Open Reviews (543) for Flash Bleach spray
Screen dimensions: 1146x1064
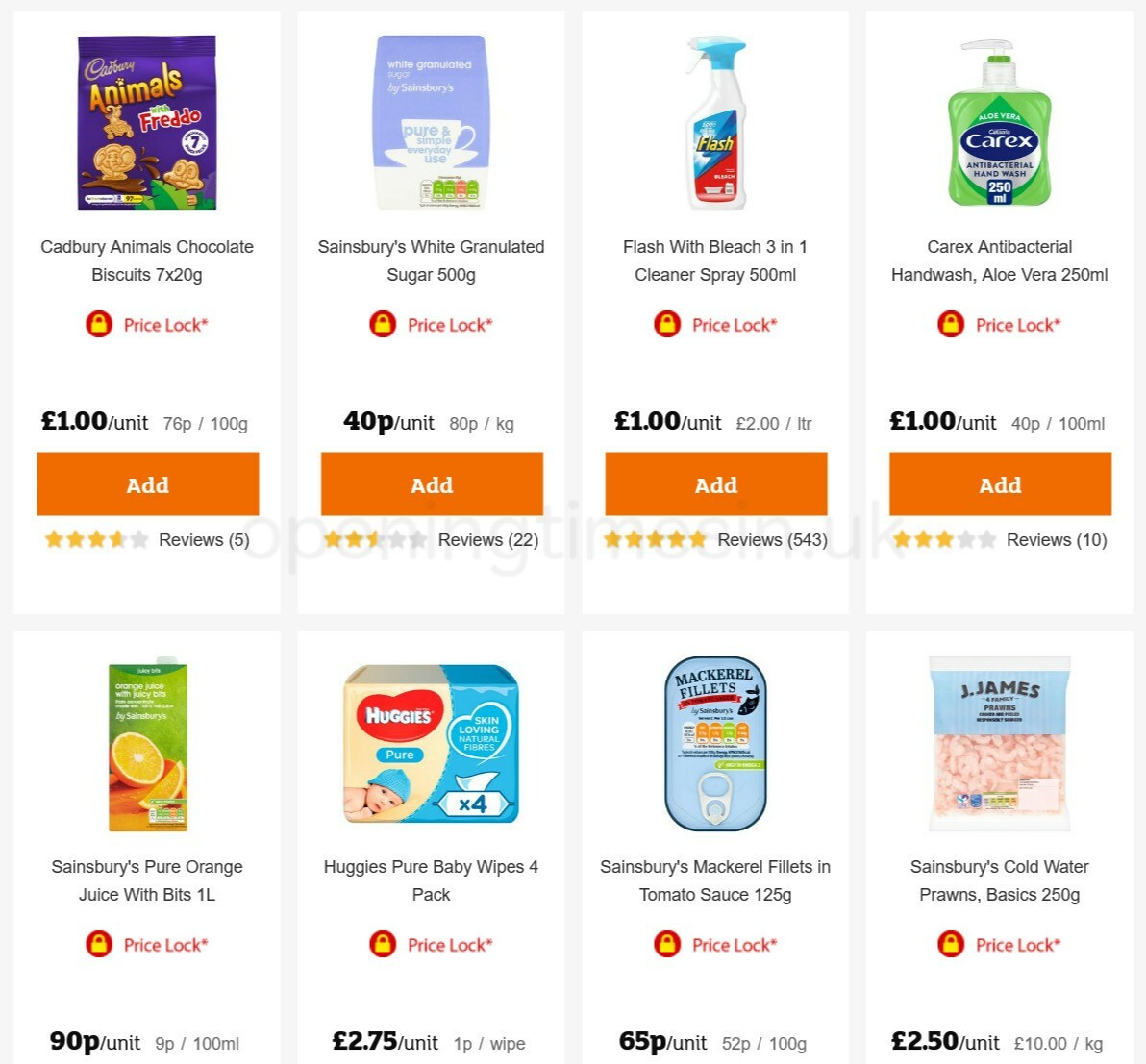coord(772,540)
